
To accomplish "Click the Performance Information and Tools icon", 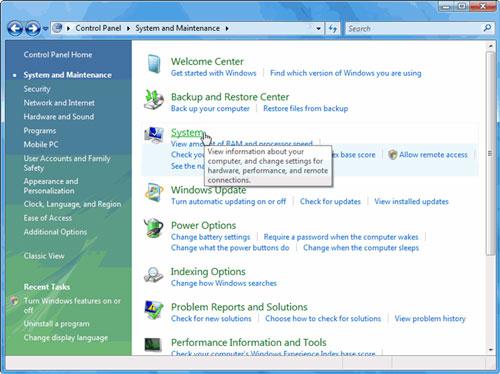I will point(153,345).
